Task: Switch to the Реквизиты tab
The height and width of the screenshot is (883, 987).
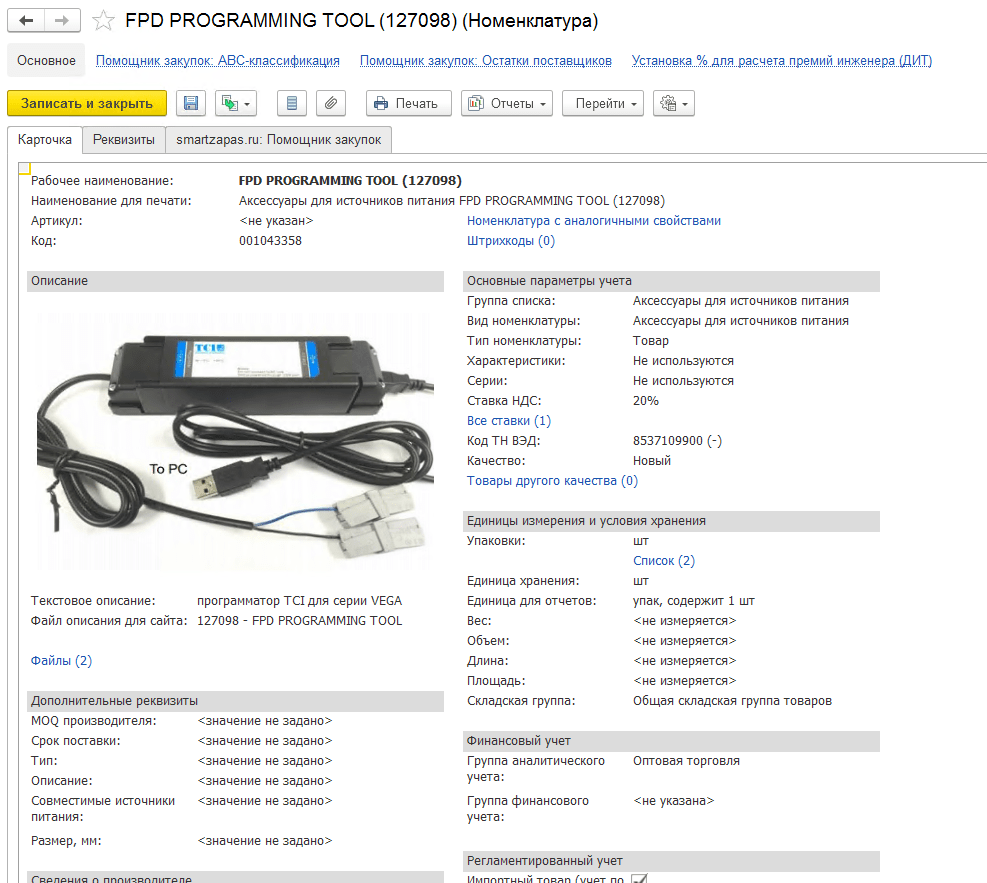Action: pyautogui.click(x=124, y=140)
